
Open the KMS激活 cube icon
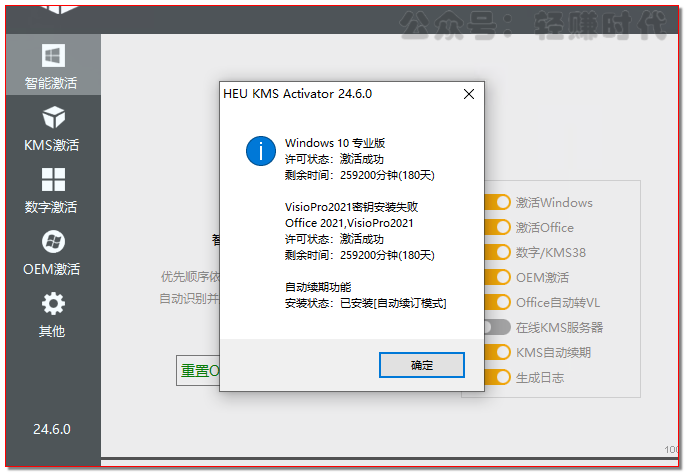[52, 117]
